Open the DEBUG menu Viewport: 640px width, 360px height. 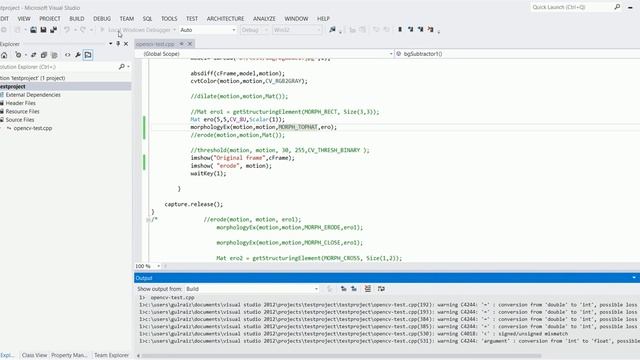tap(102, 18)
